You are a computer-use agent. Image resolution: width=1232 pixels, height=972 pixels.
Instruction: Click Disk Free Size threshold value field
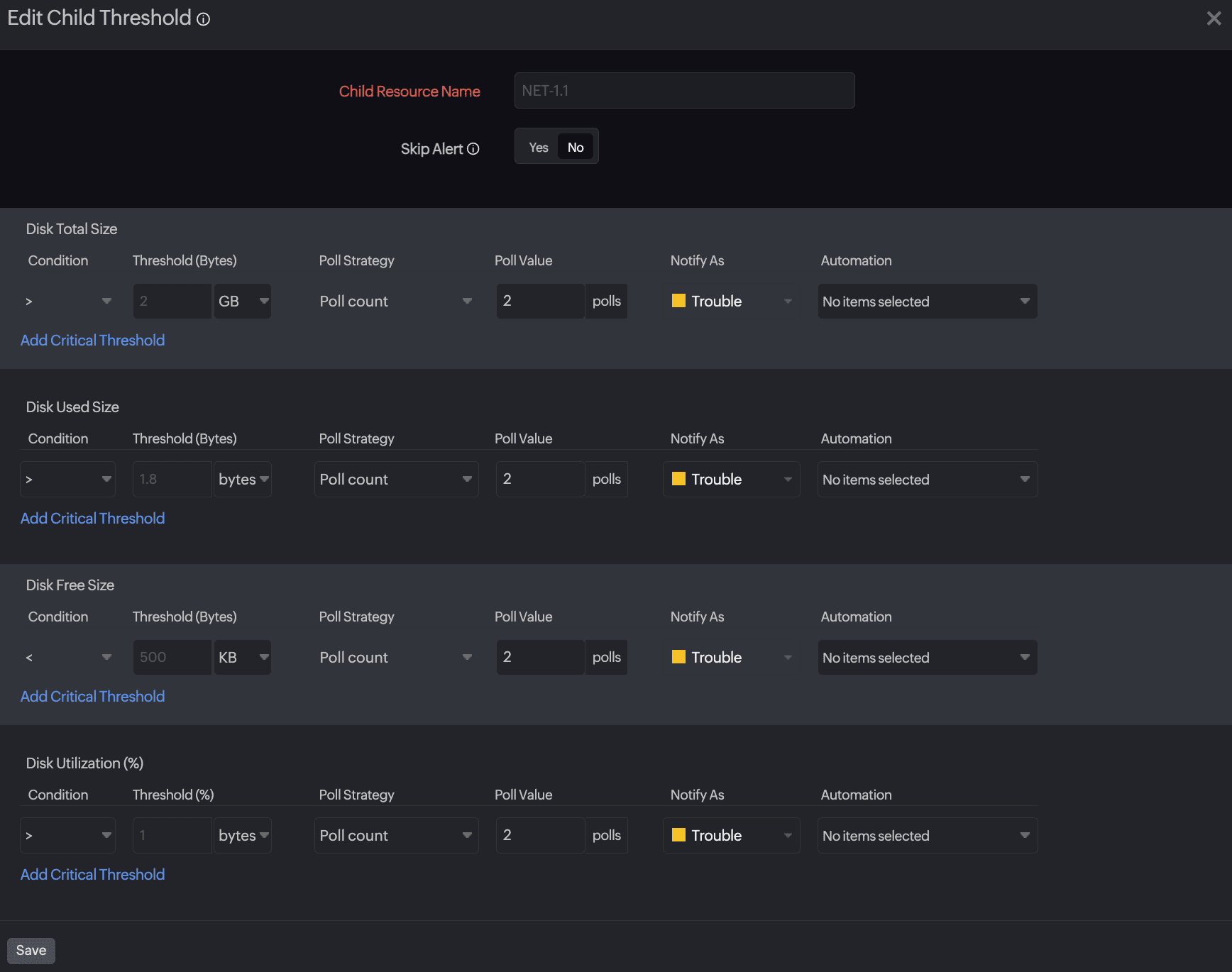[172, 658]
